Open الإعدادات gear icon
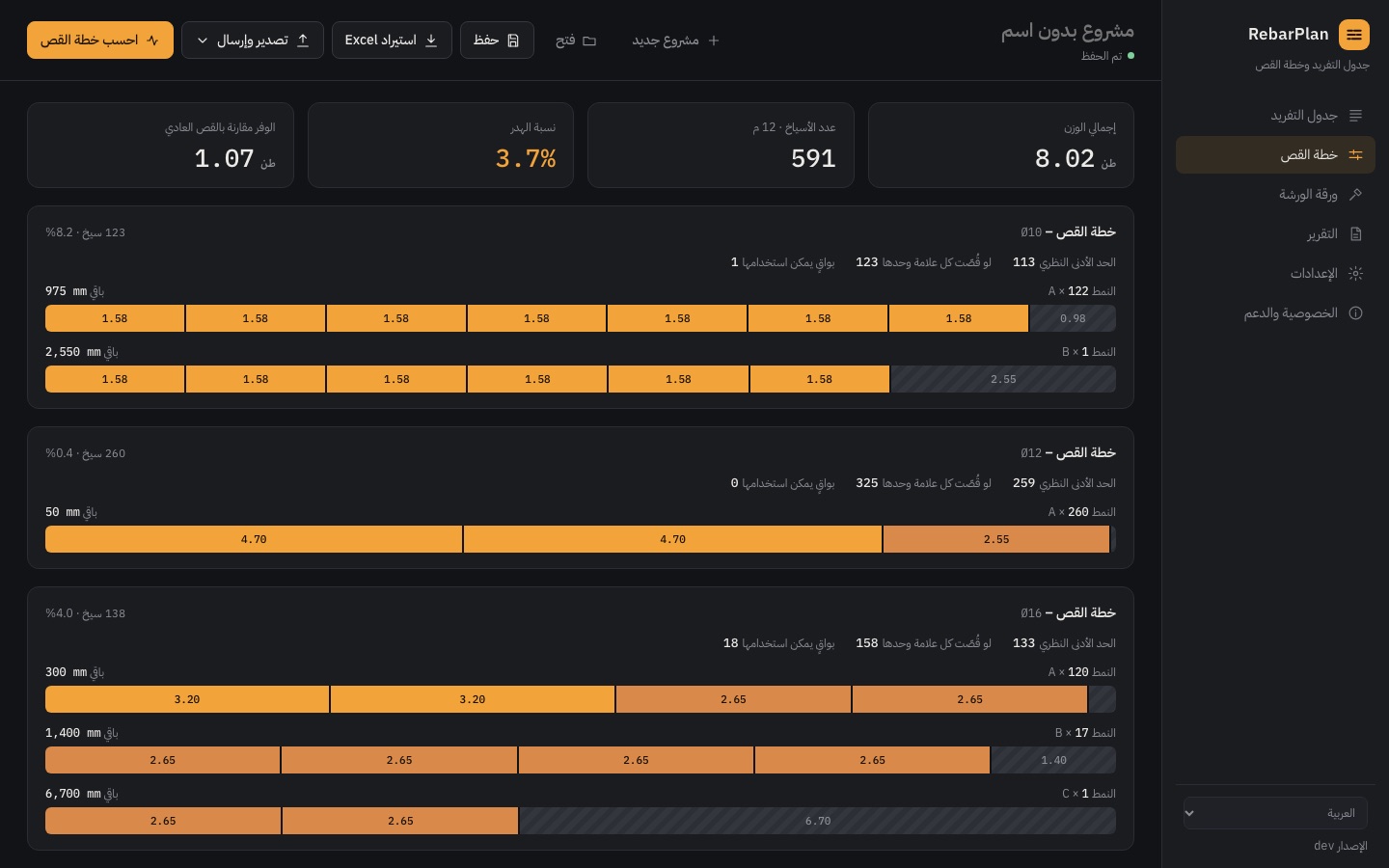Image resolution: width=1389 pixels, height=868 pixels. click(1355, 274)
